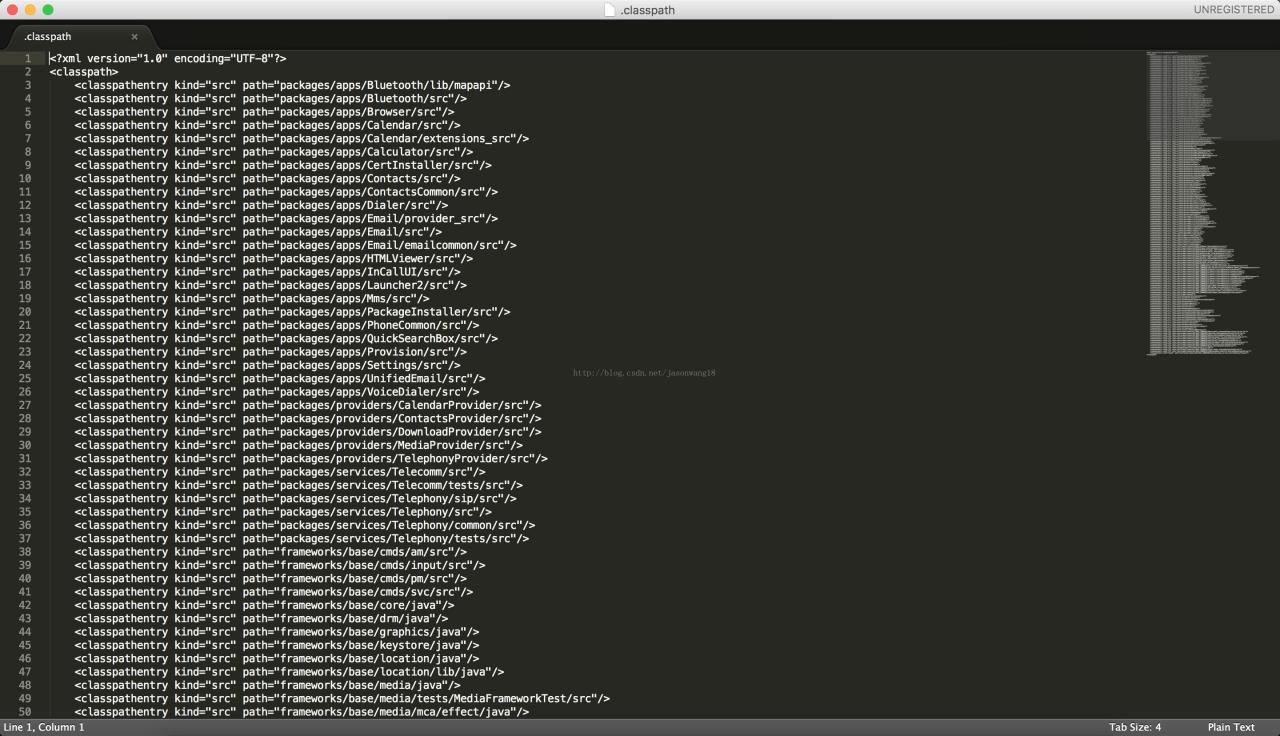Open the Tab Size: 4 indentation menu
The image size is (1280, 736).
pyautogui.click(x=1134, y=727)
